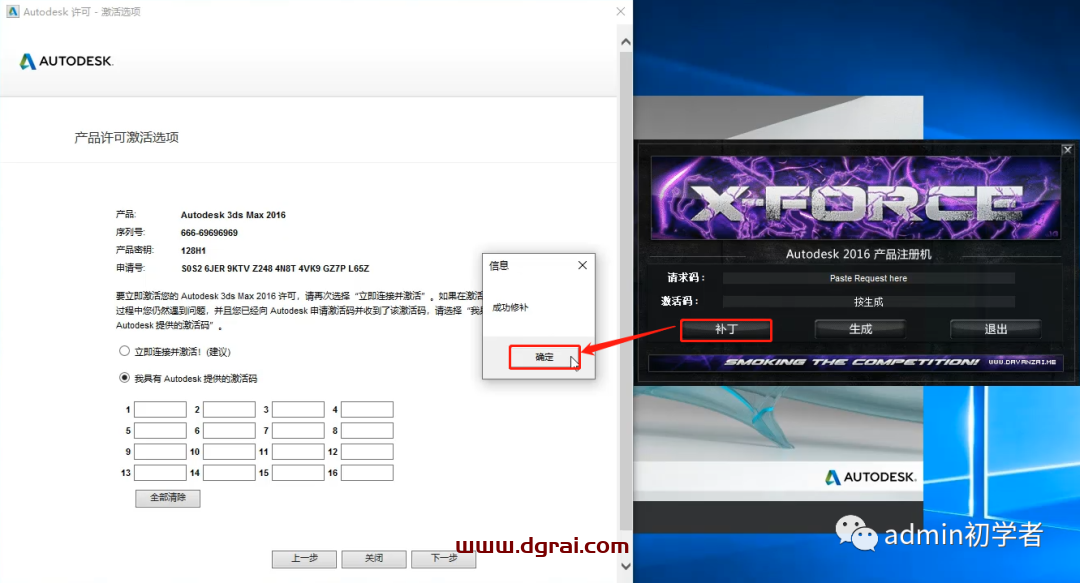
Task: Click the 激活码 field in the keygen
Action: [868, 302]
